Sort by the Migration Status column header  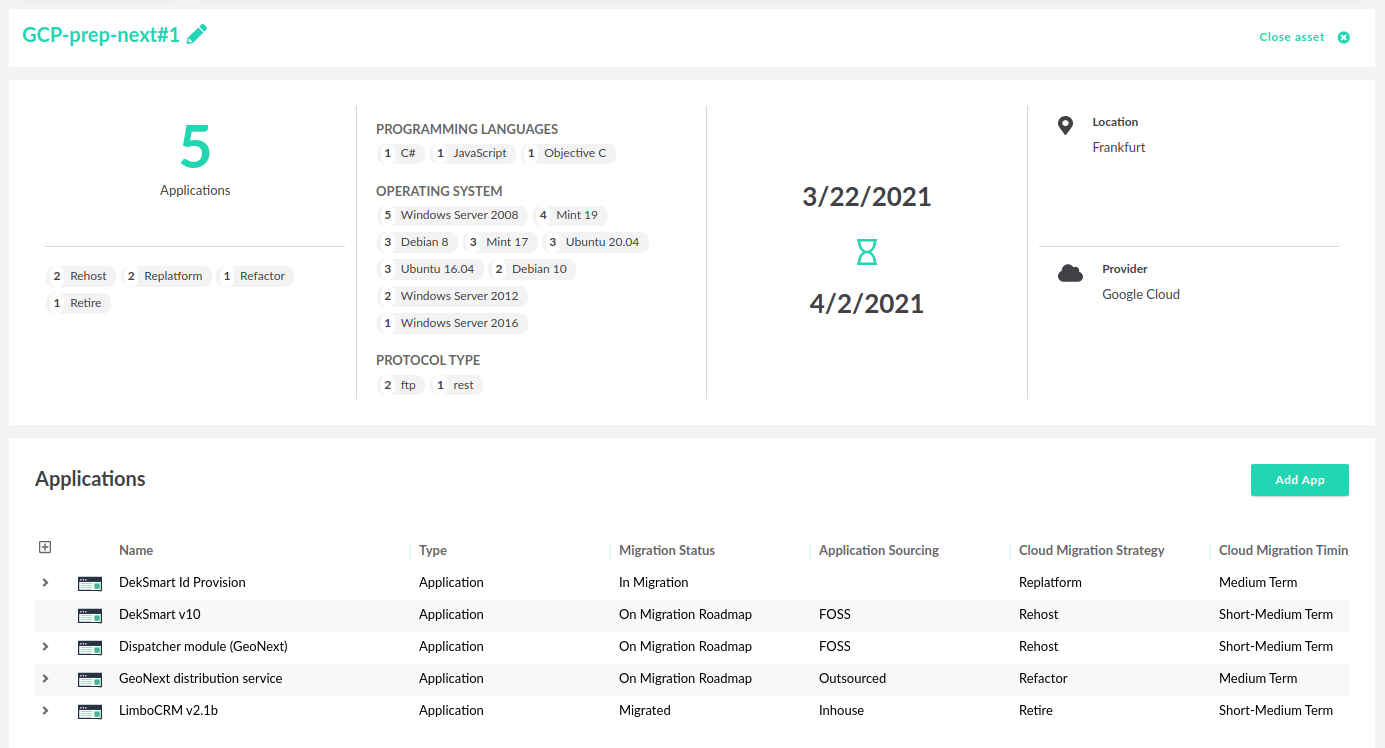pyautogui.click(x=667, y=550)
